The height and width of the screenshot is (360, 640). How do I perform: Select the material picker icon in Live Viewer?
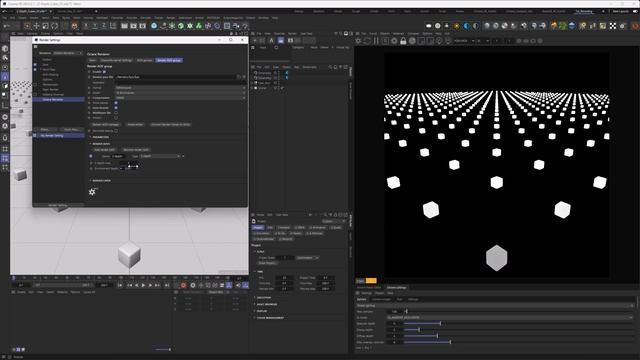point(448,41)
